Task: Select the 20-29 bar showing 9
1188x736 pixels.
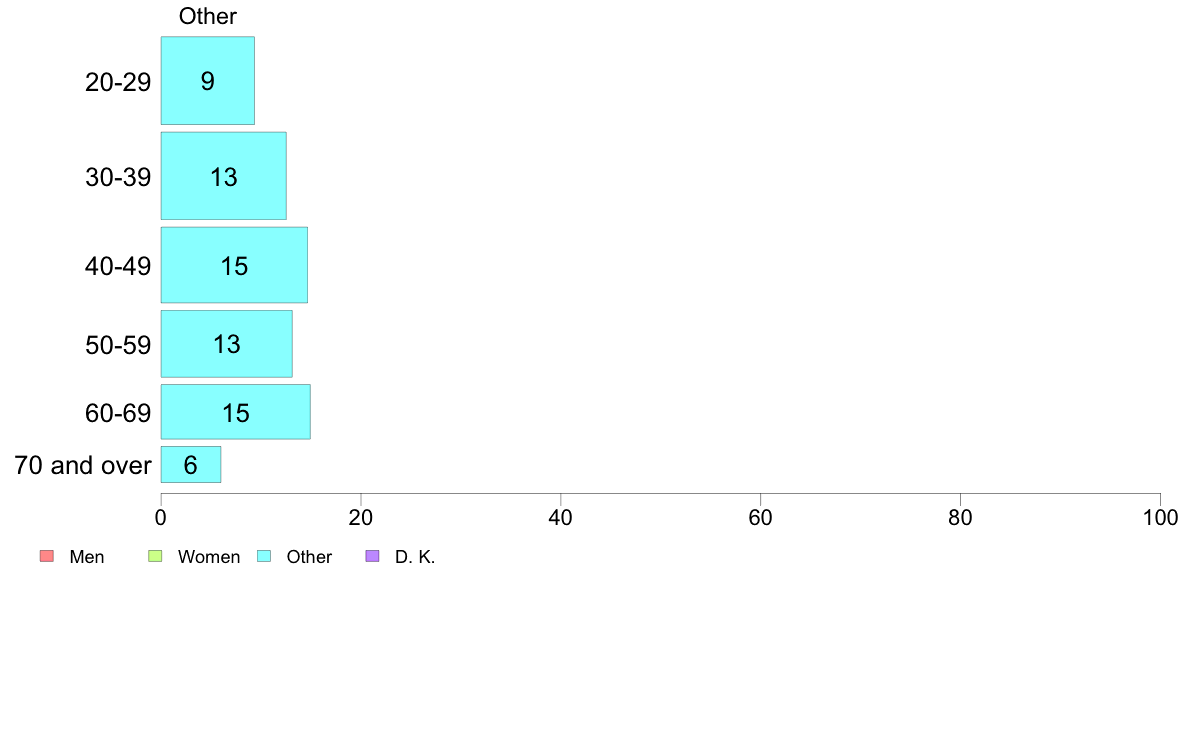Action: (208, 80)
